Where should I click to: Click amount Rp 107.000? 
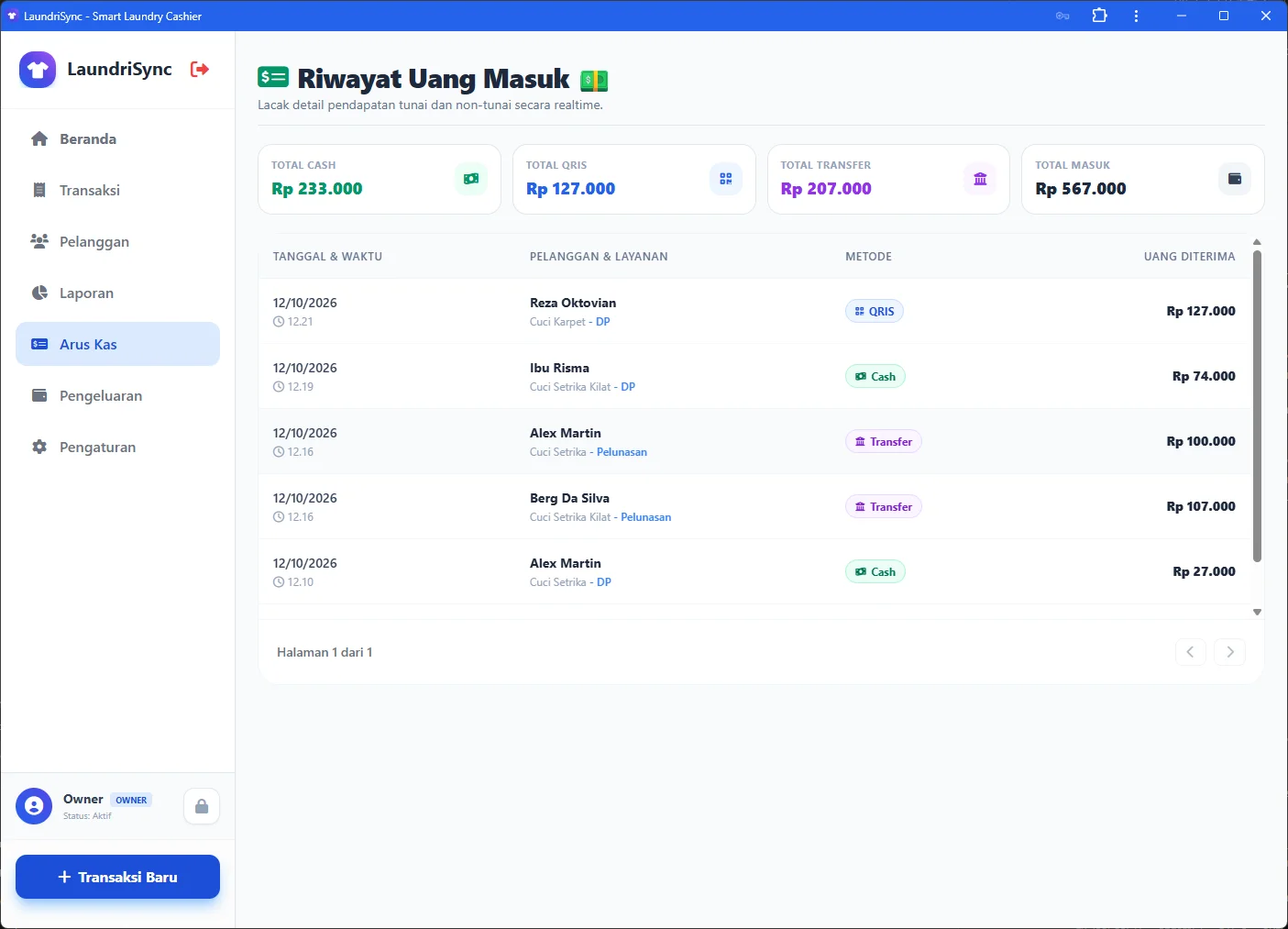click(x=1201, y=506)
